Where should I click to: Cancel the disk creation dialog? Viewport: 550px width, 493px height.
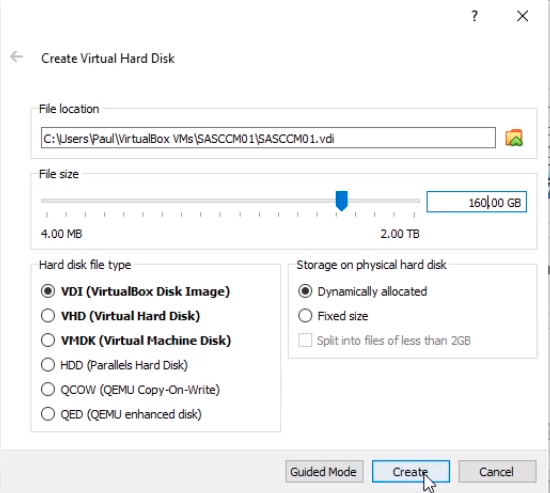497,472
